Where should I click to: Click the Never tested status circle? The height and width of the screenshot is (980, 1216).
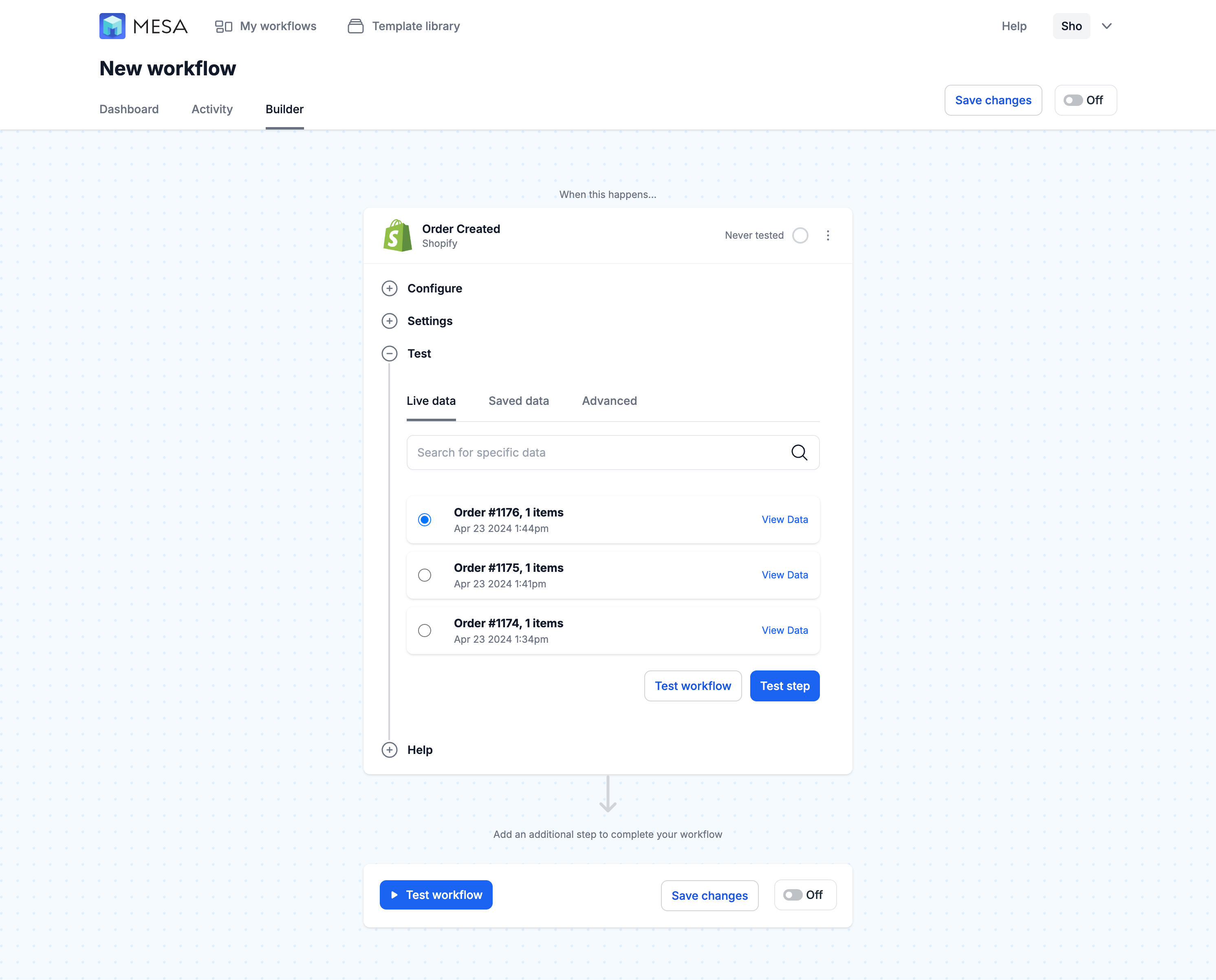tap(800, 235)
